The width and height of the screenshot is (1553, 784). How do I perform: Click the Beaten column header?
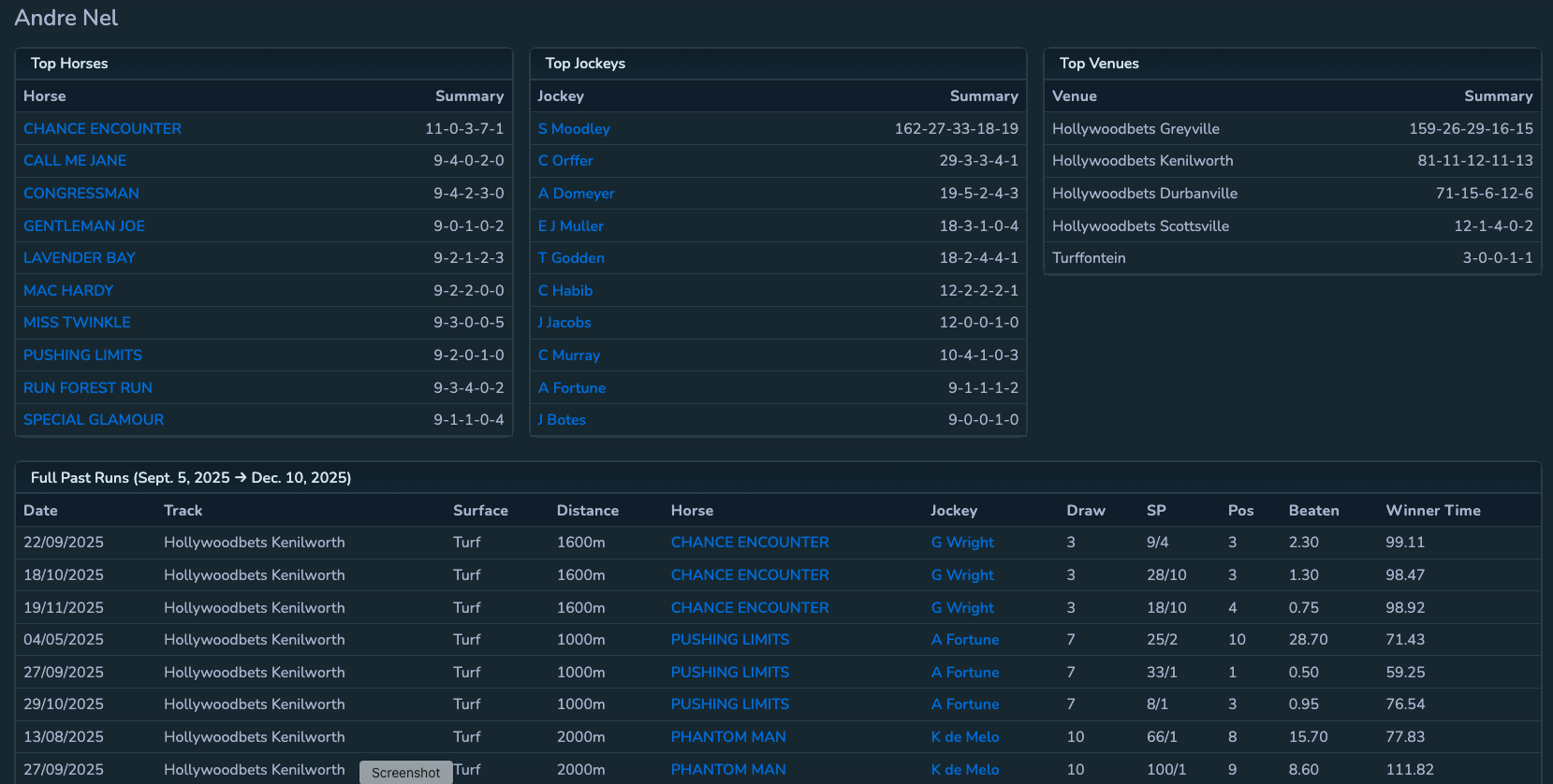click(1313, 510)
